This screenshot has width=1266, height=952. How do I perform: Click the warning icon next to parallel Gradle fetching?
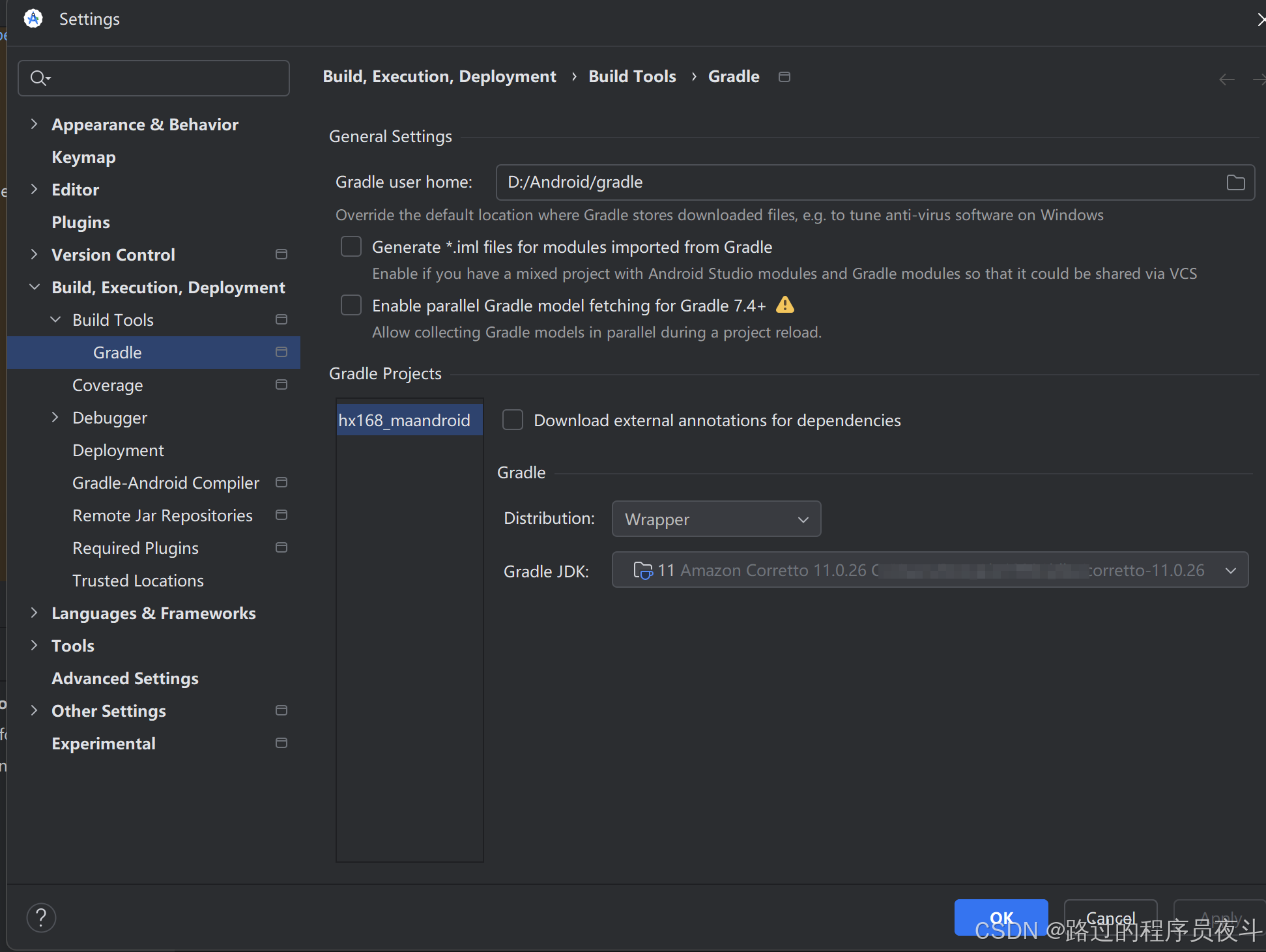785,304
